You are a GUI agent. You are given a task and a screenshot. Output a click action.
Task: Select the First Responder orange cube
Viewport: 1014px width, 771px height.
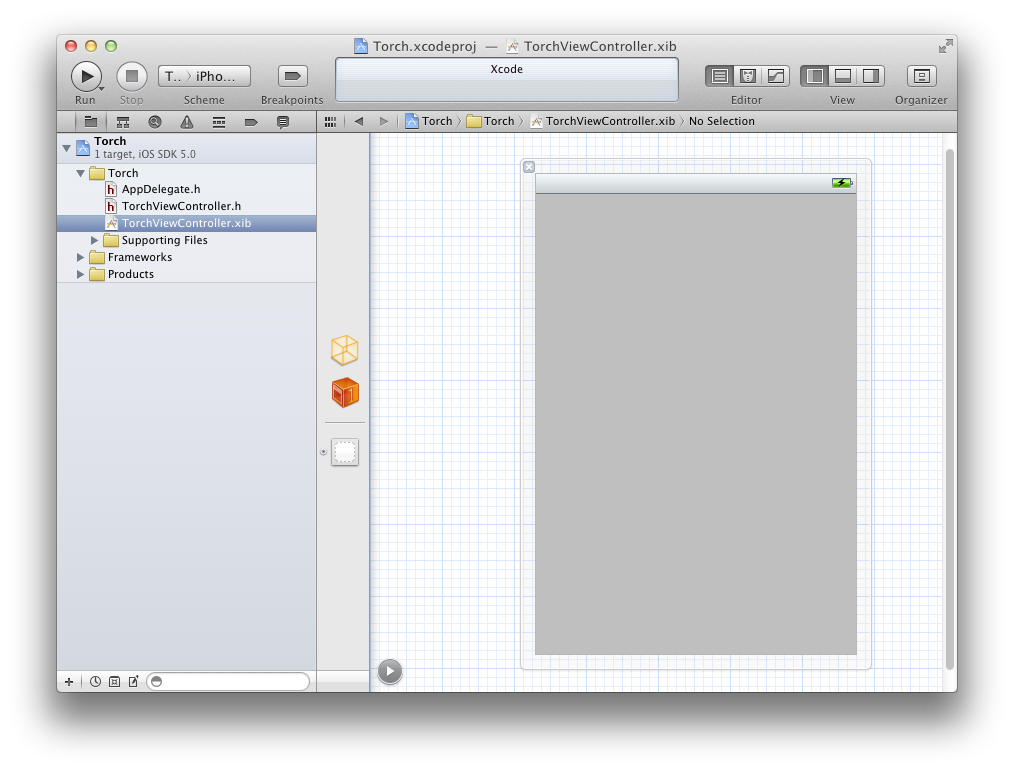pos(344,392)
